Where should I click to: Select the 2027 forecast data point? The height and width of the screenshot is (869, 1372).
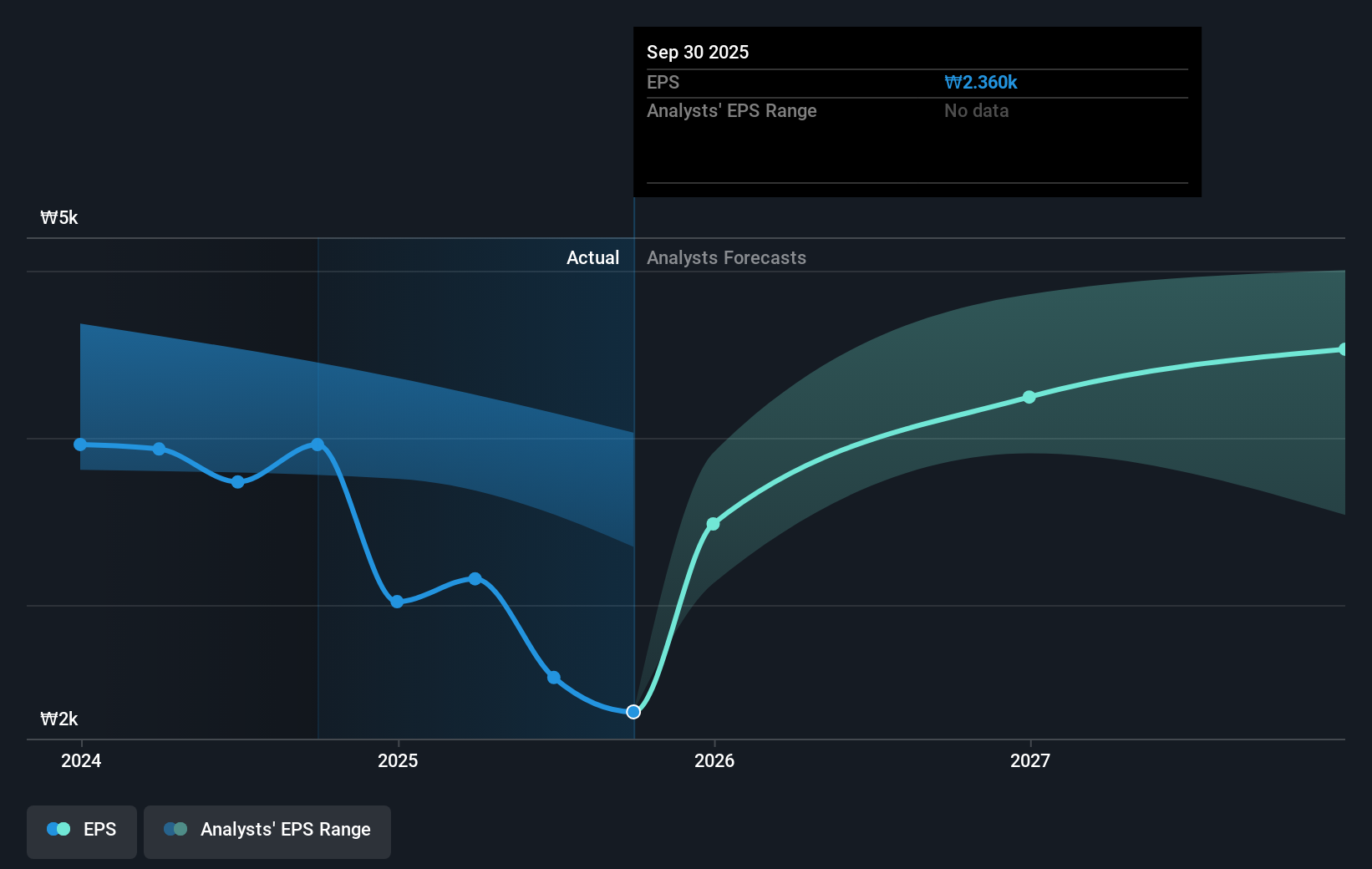point(1029,398)
